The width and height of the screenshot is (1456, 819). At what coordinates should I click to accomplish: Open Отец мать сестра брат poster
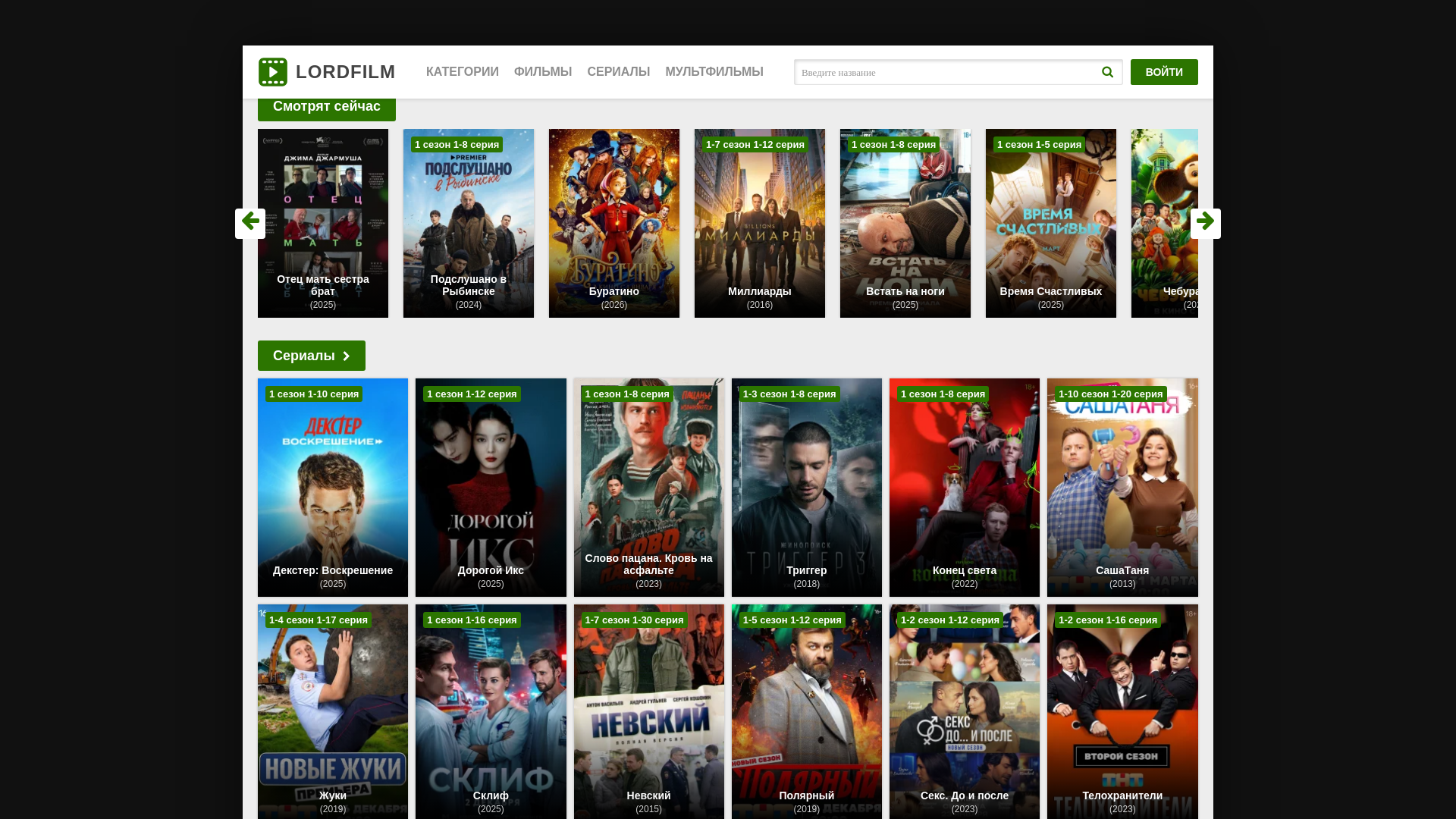[x=323, y=223]
